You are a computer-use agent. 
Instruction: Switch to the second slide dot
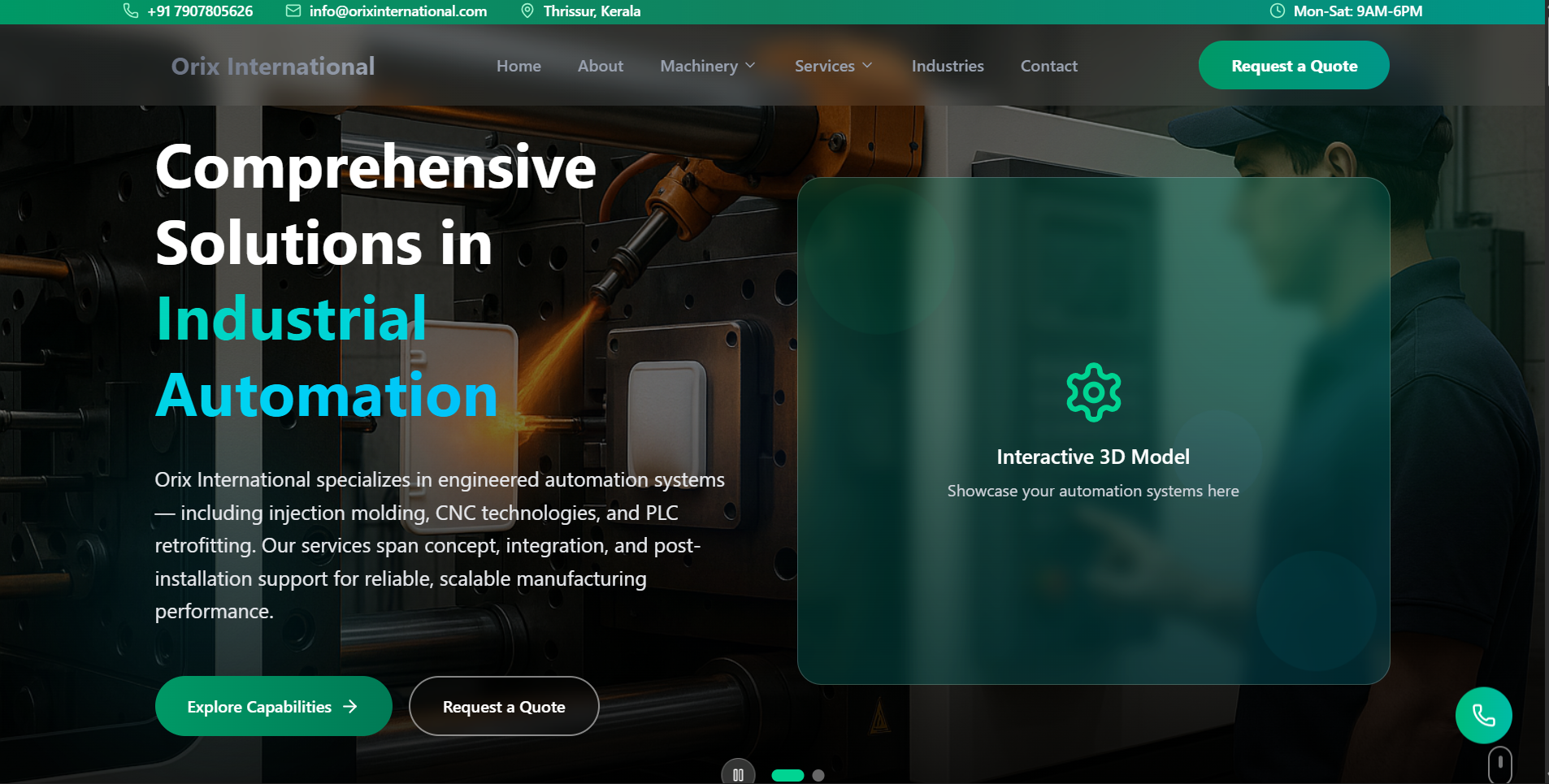coord(818,775)
